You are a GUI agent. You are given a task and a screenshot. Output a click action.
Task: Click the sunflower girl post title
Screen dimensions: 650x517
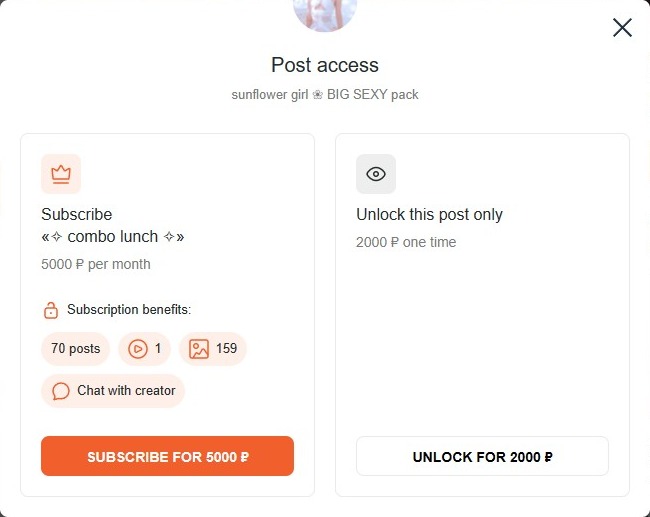click(x=325, y=95)
